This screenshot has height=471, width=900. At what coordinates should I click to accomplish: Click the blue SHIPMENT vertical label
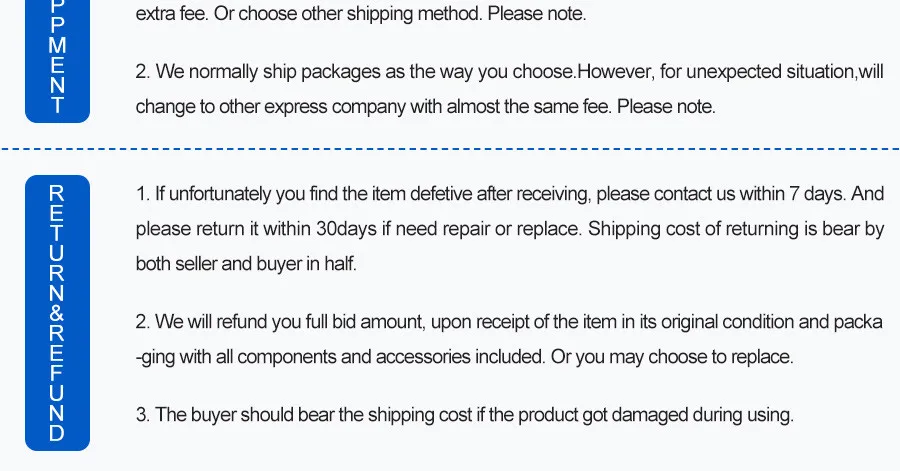57,60
